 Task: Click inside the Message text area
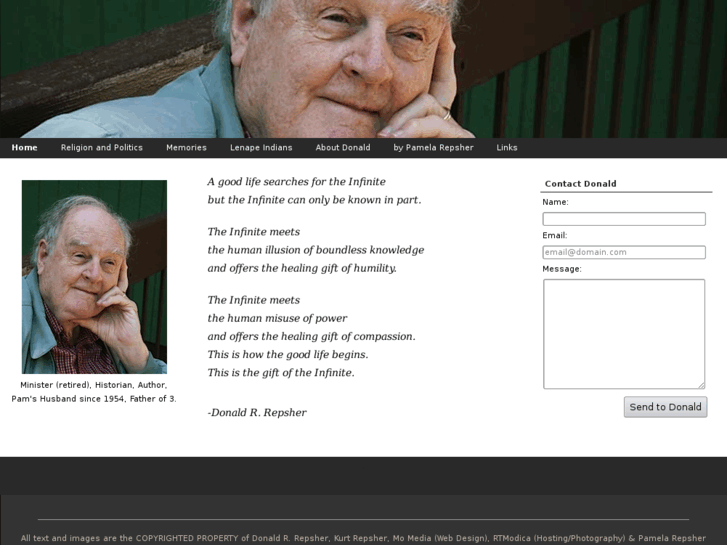coord(623,333)
